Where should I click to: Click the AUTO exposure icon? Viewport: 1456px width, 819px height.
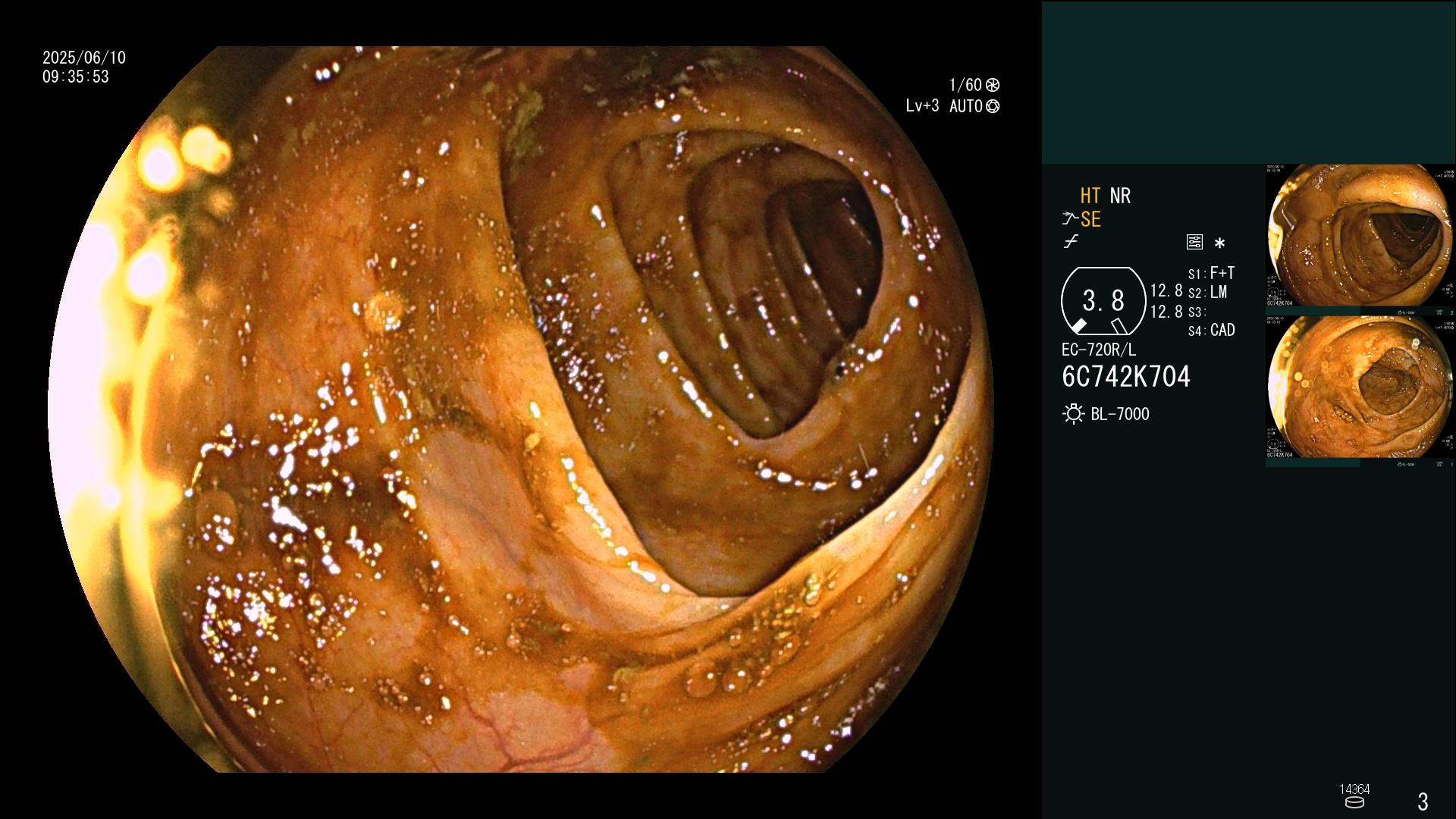click(x=992, y=106)
